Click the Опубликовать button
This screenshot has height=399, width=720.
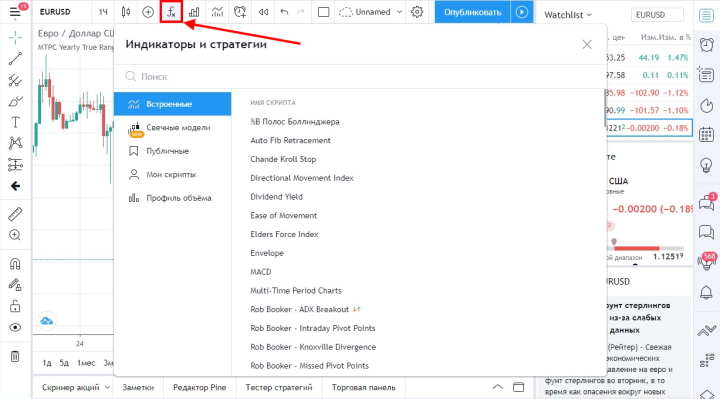coord(472,12)
